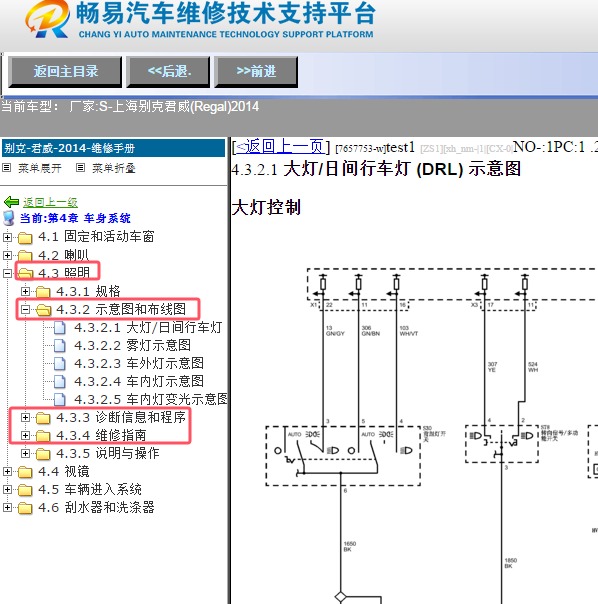
Task: Open 4.3.2.4 车内灯示意图 page
Action: coord(139,381)
